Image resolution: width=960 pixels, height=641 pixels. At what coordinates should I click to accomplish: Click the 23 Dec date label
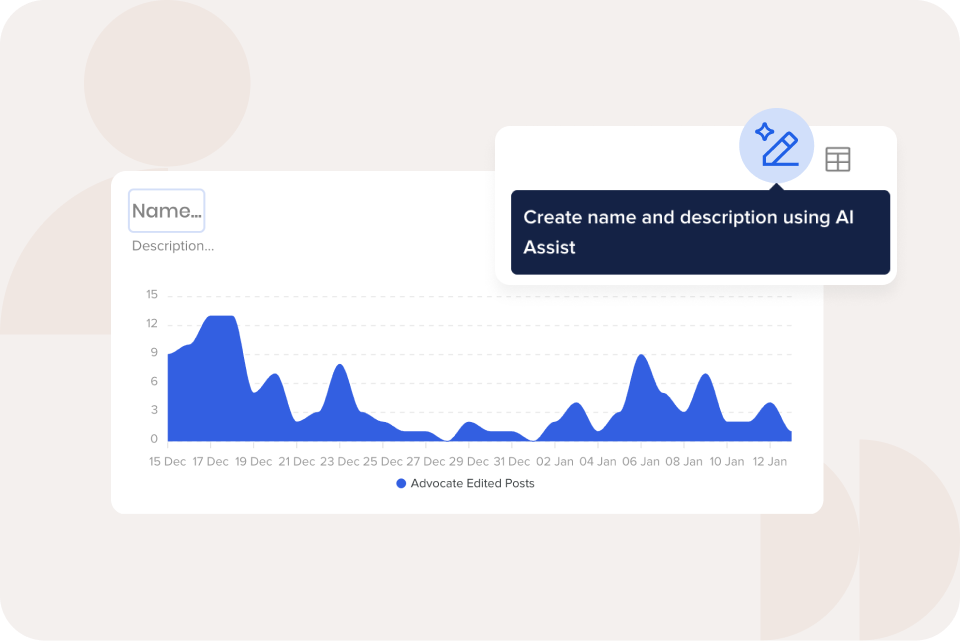point(341,461)
